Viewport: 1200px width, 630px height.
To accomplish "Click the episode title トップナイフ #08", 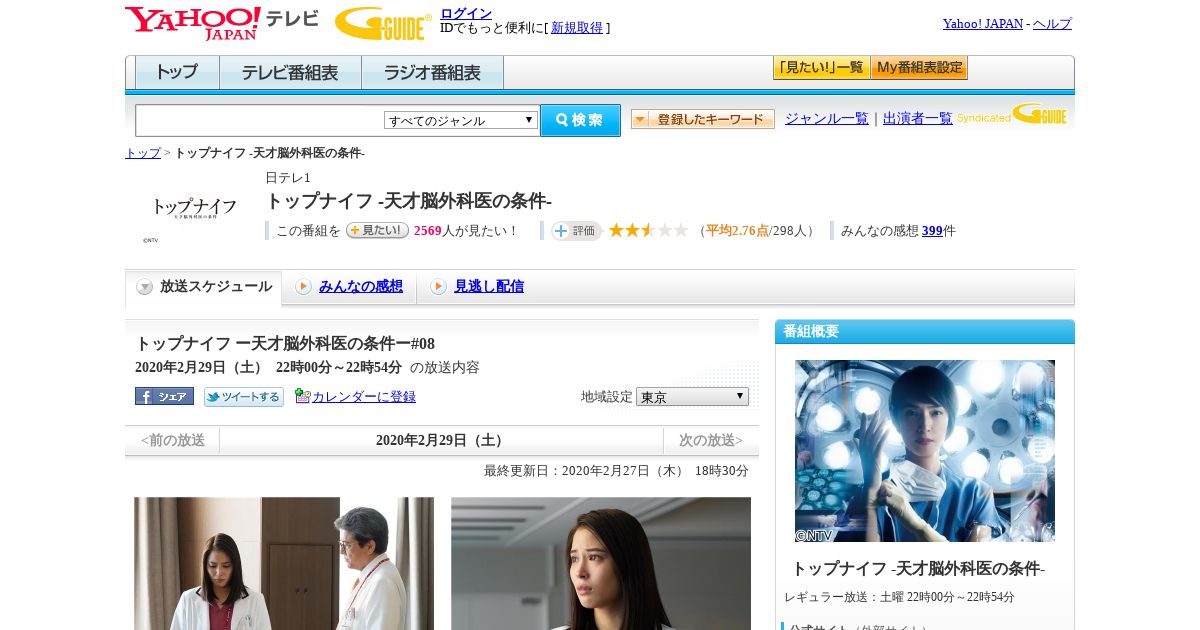I will (x=285, y=343).
